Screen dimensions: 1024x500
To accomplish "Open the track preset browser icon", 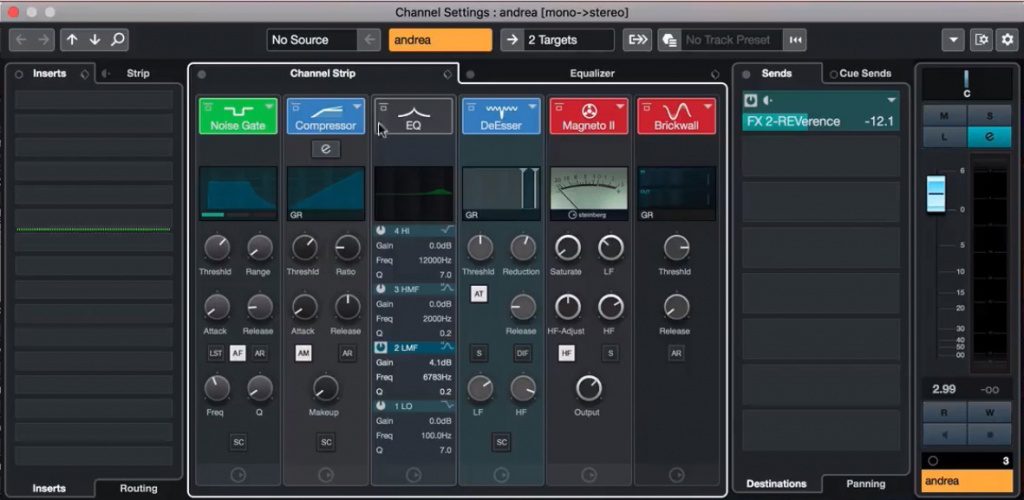I will (669, 40).
